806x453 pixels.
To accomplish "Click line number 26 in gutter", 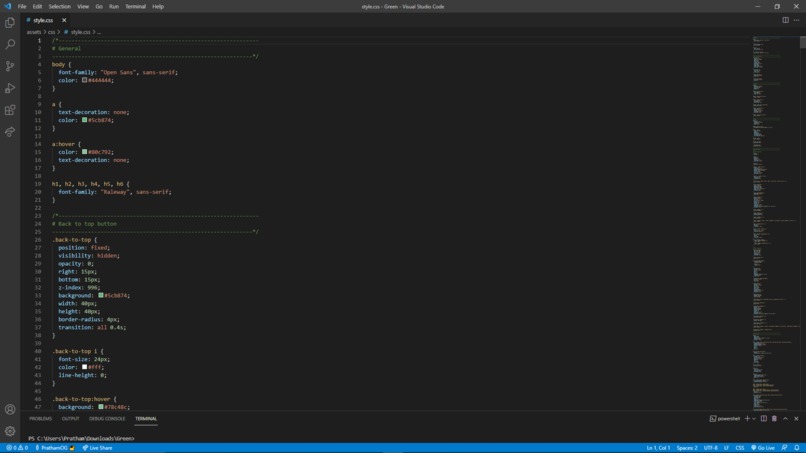I will tap(38, 240).
